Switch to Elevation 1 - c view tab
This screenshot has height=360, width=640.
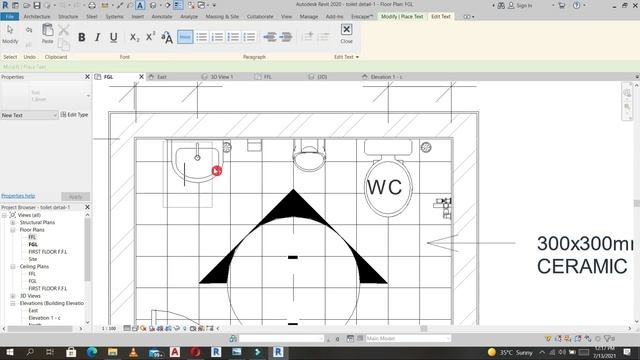[386, 77]
